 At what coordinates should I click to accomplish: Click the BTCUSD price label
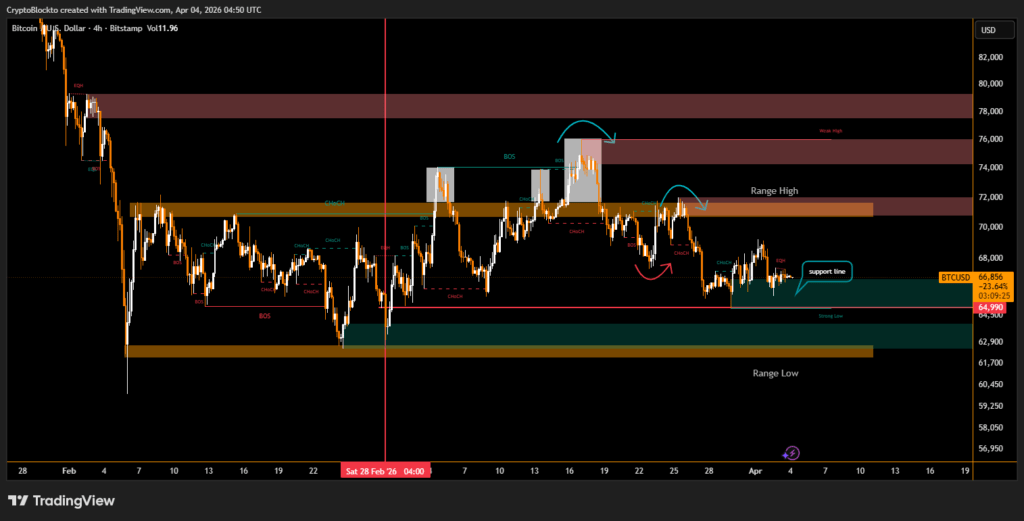point(957,276)
